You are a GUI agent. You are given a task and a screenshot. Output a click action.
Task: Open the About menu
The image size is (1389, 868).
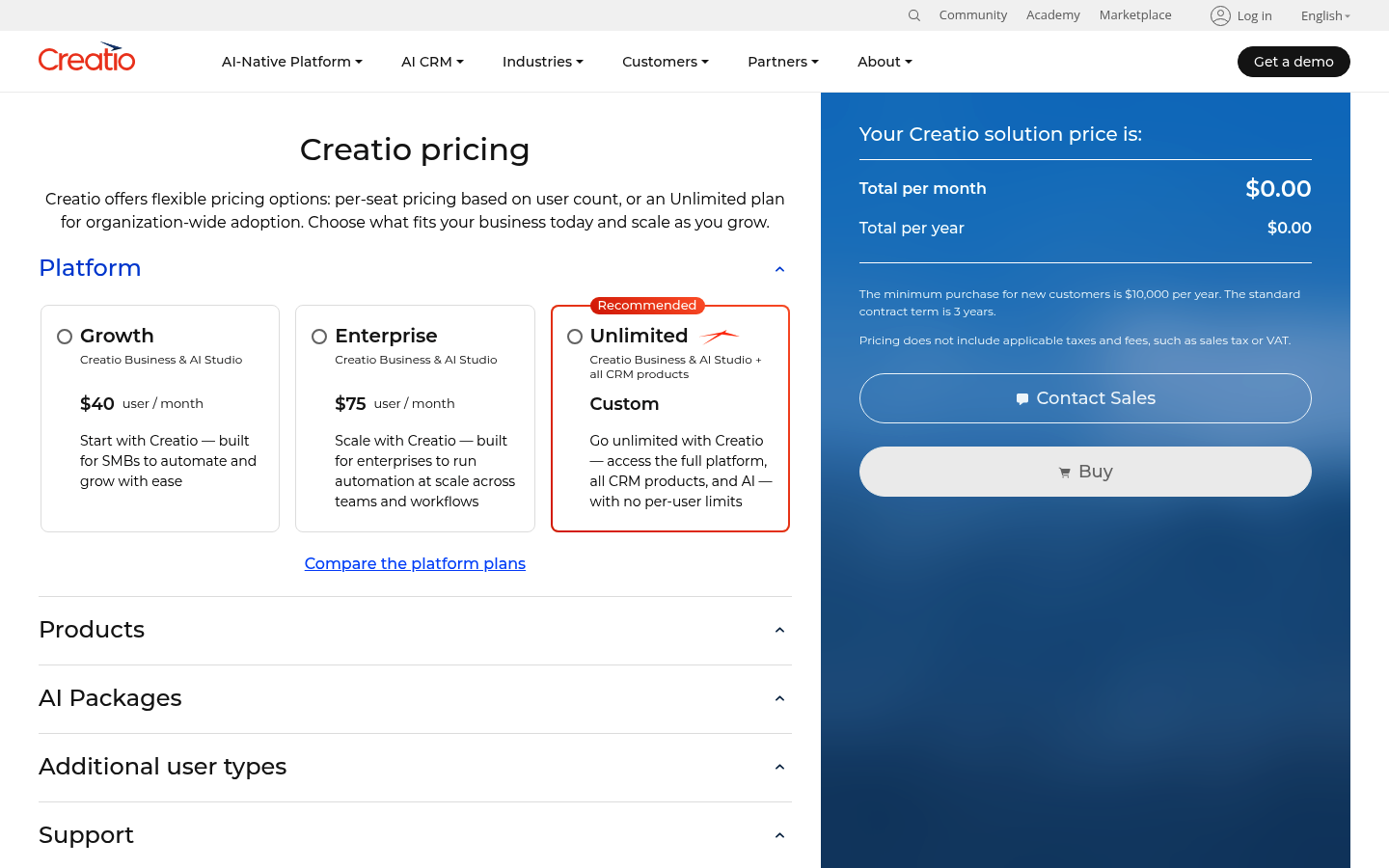885,62
